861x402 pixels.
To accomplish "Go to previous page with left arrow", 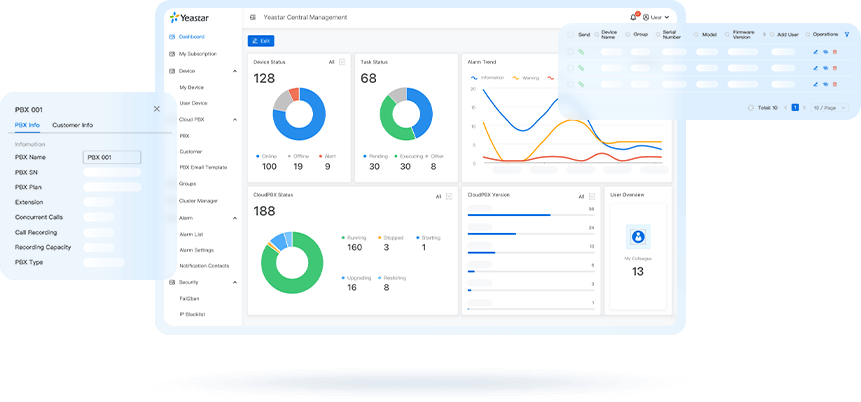I will point(785,108).
